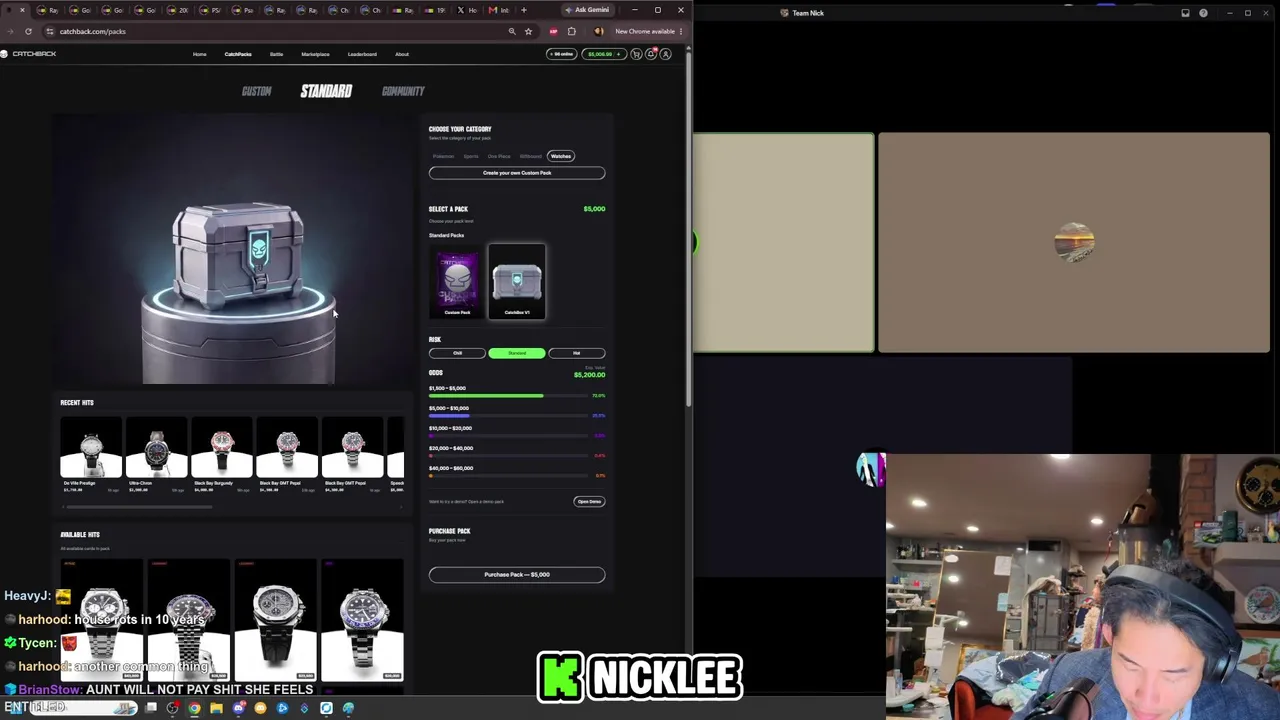
Task: Open File Explorer from the taskbar
Action: (216, 708)
